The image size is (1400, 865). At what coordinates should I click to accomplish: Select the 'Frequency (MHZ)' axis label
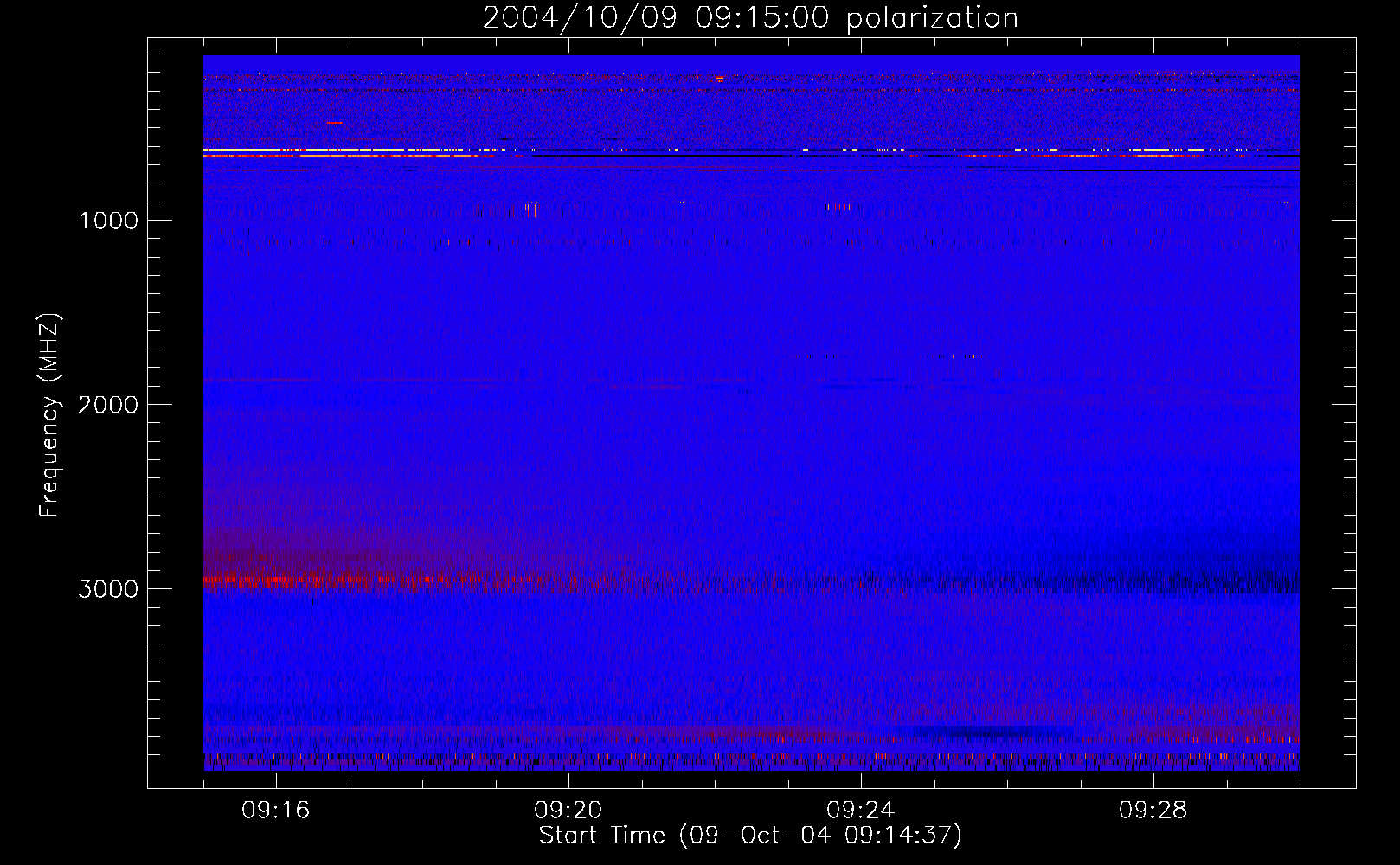[49, 415]
